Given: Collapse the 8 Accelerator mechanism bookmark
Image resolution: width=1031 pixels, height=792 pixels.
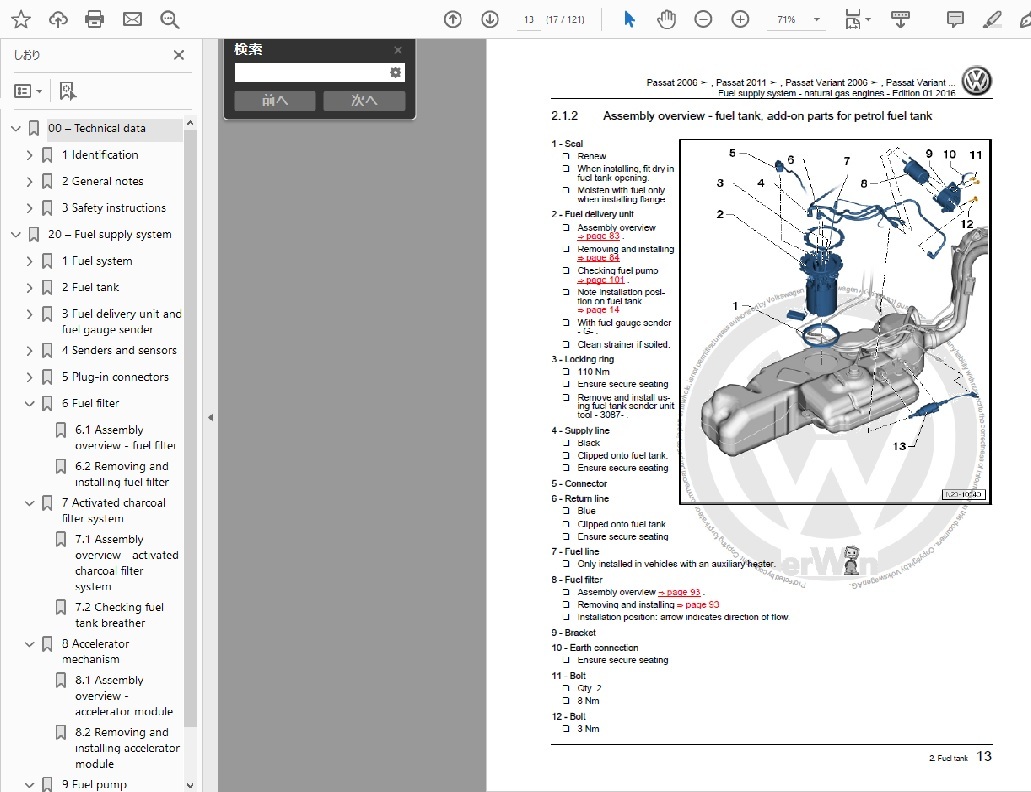Looking at the screenshot, I should coord(29,644).
